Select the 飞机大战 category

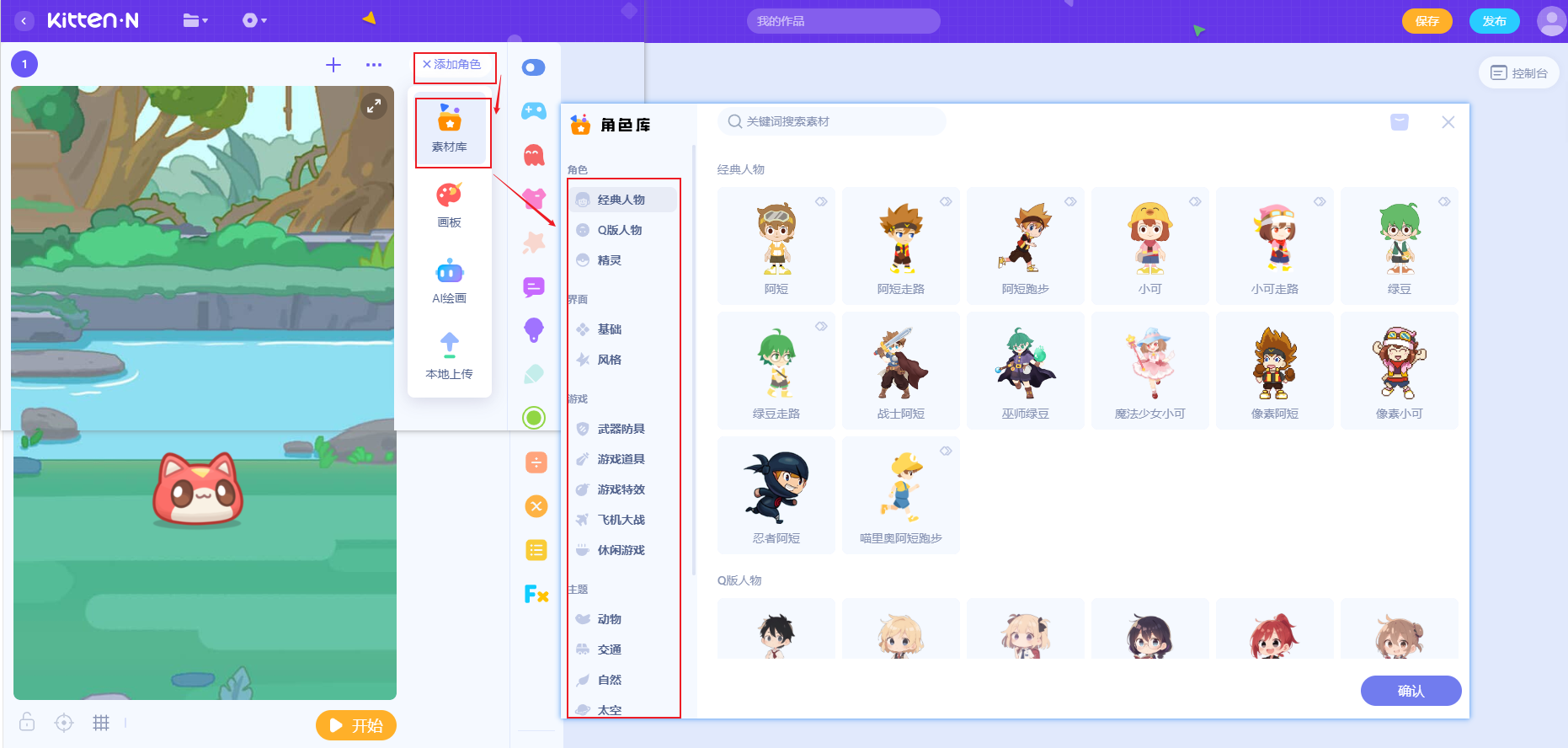[623, 520]
